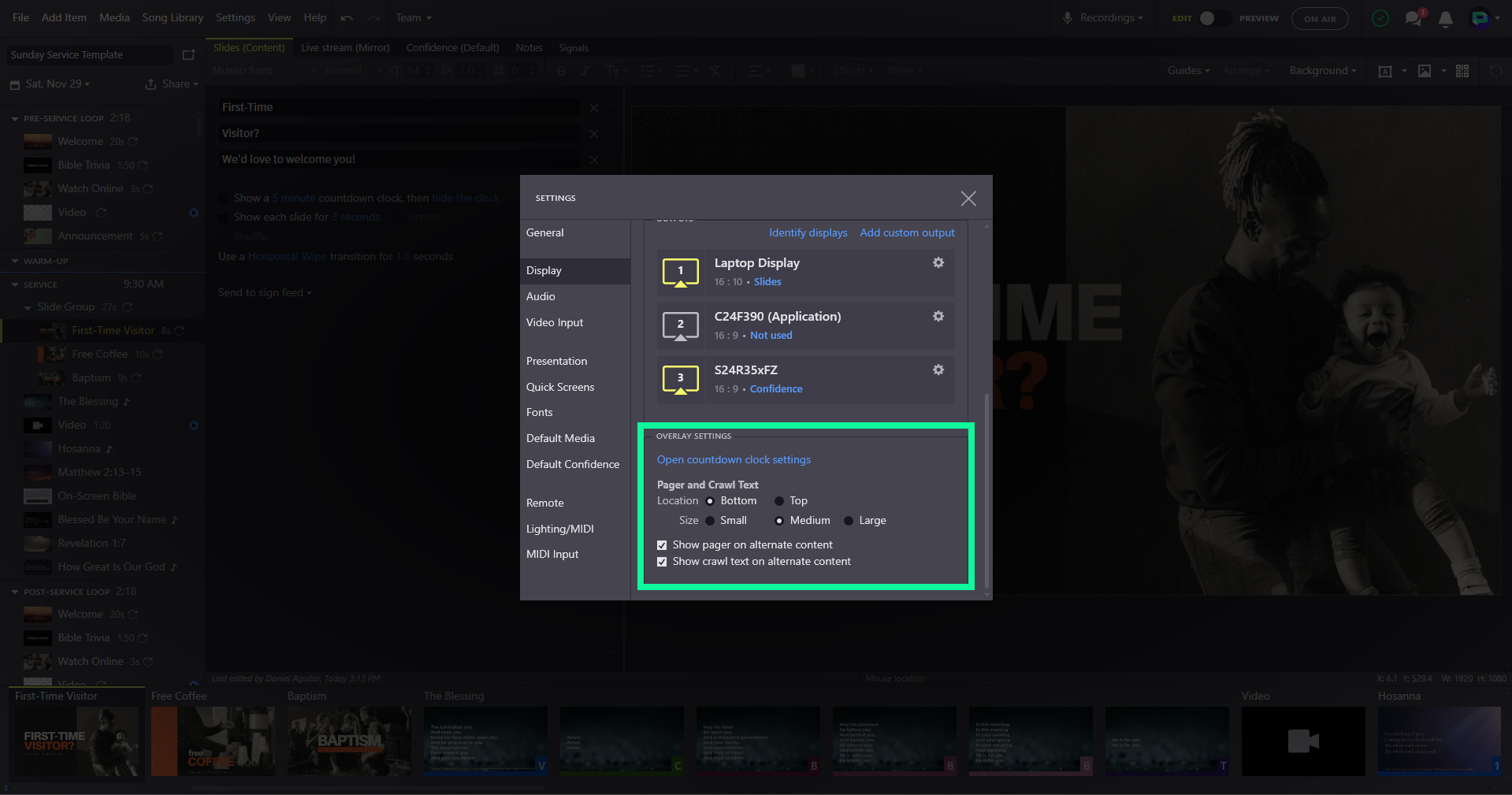Image resolution: width=1512 pixels, height=795 pixels.
Task: Choose Medium pager text size
Action: click(779, 521)
